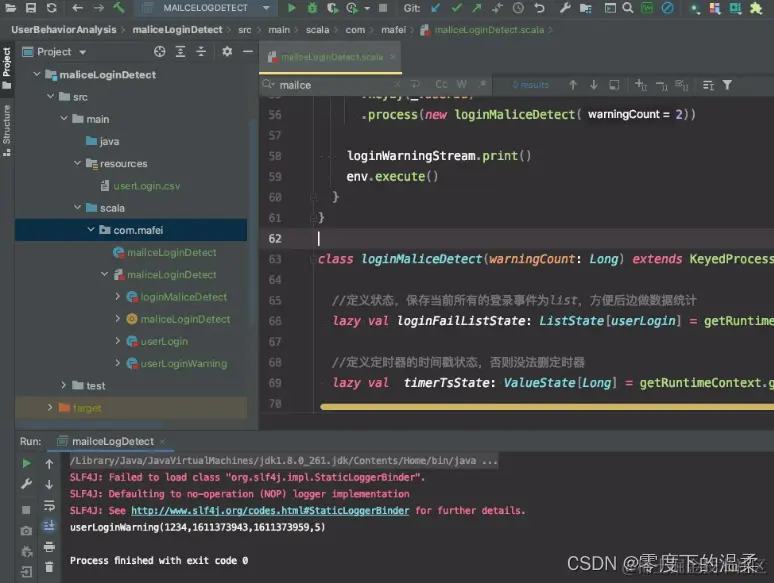Close the maliceLoginDetect.scala editor tab

click(392, 57)
